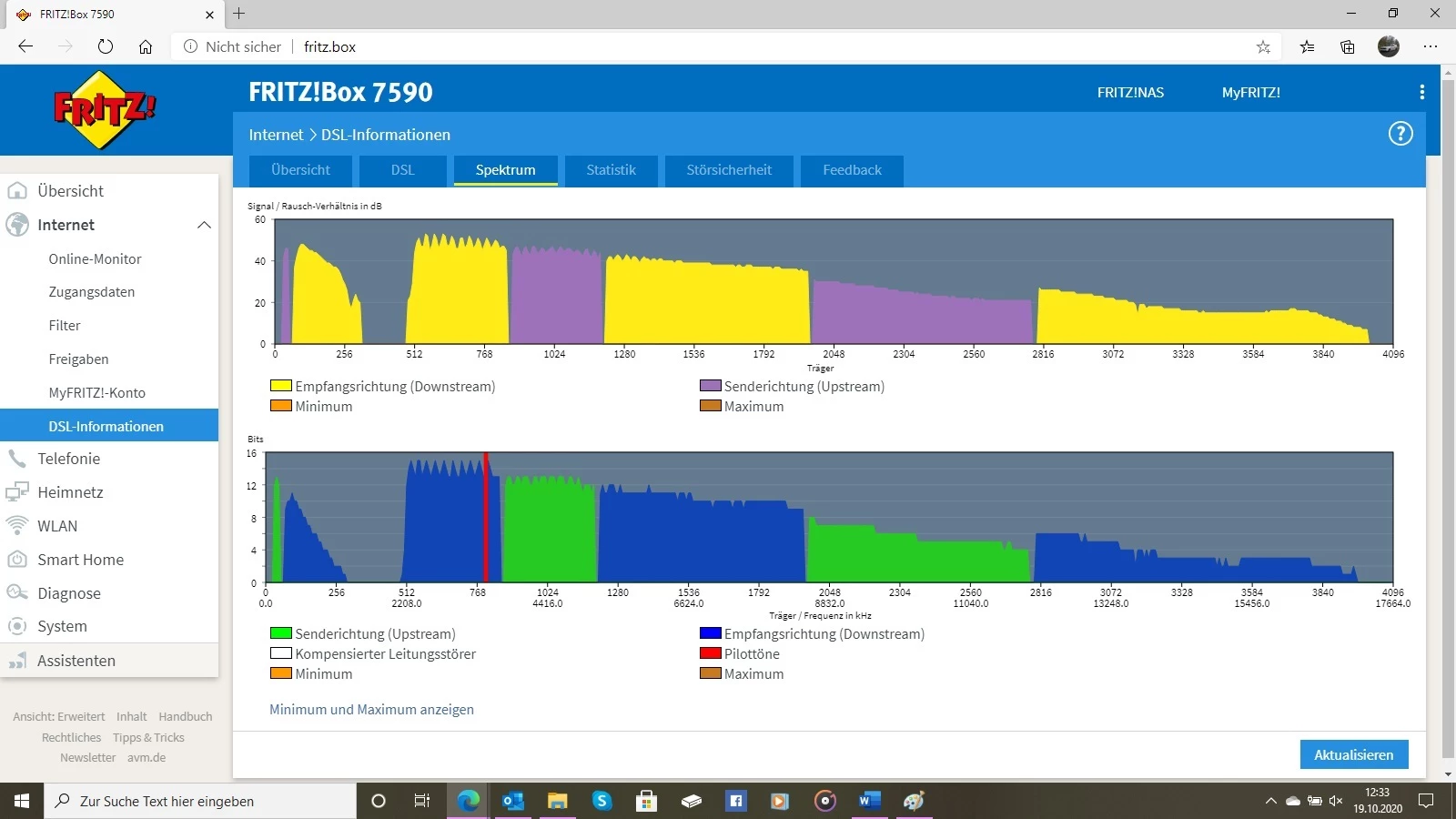
Task: Go to browser home page icon
Action: tap(146, 46)
